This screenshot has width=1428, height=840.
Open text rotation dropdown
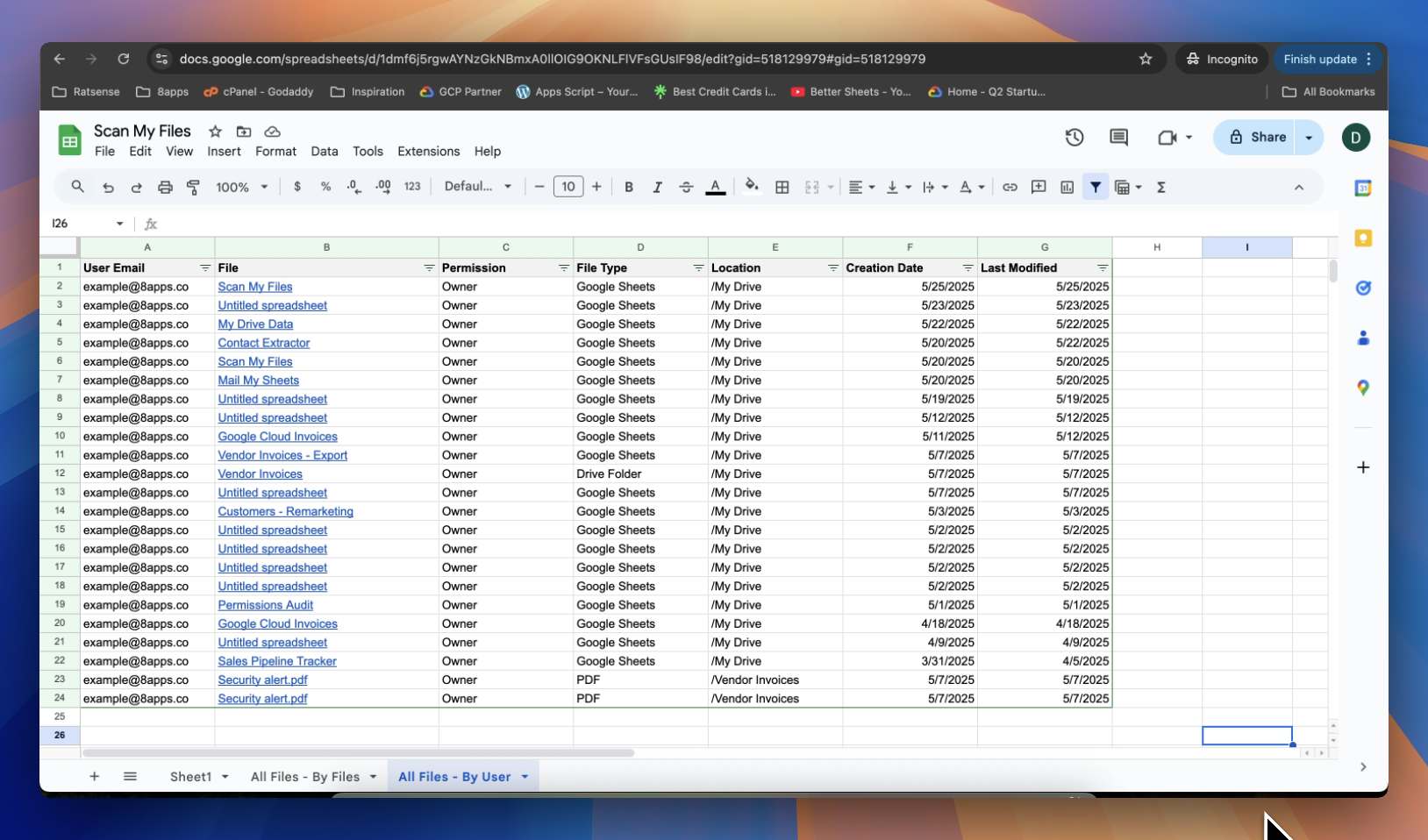click(x=972, y=187)
